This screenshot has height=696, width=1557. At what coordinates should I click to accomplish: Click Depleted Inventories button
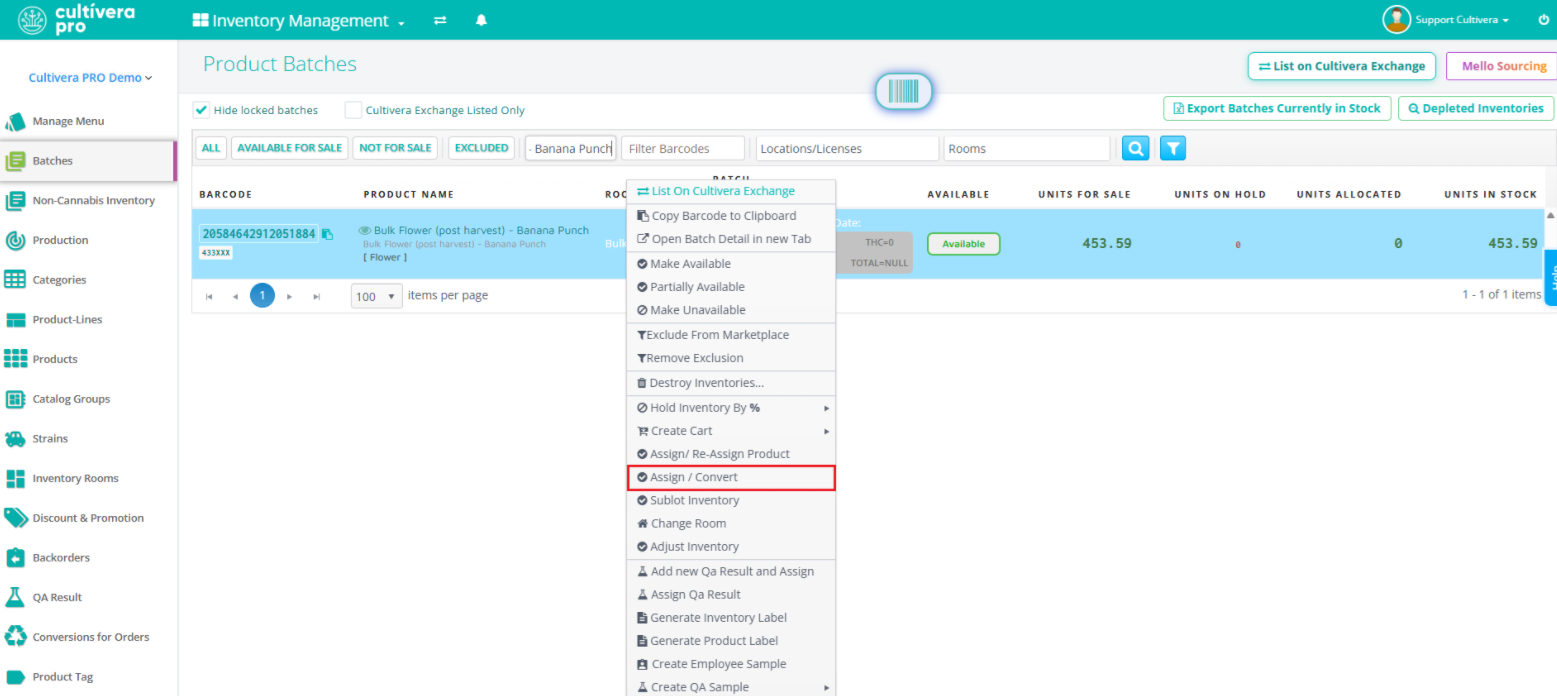[1476, 108]
